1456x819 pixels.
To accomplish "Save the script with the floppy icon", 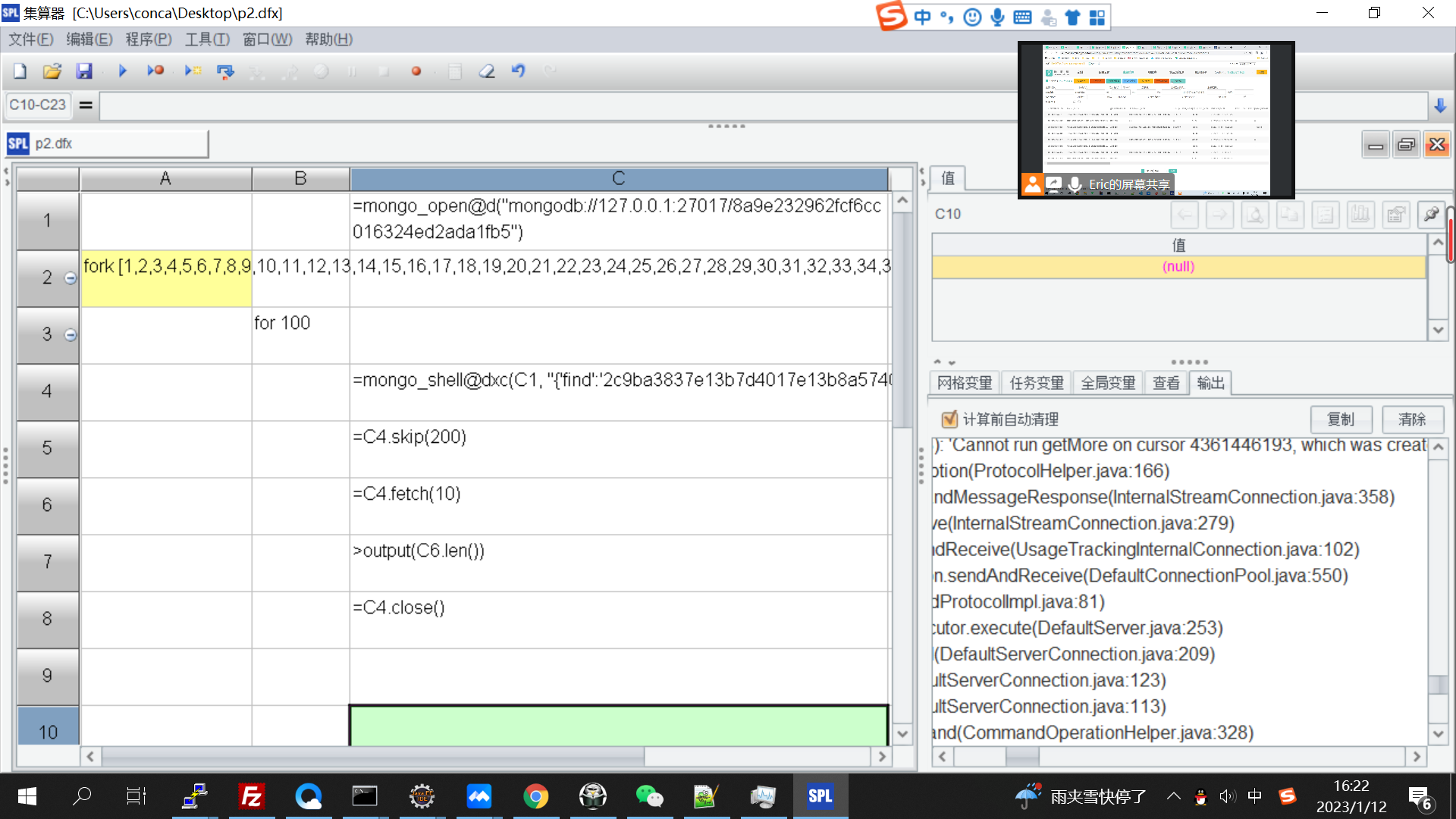I will click(83, 71).
